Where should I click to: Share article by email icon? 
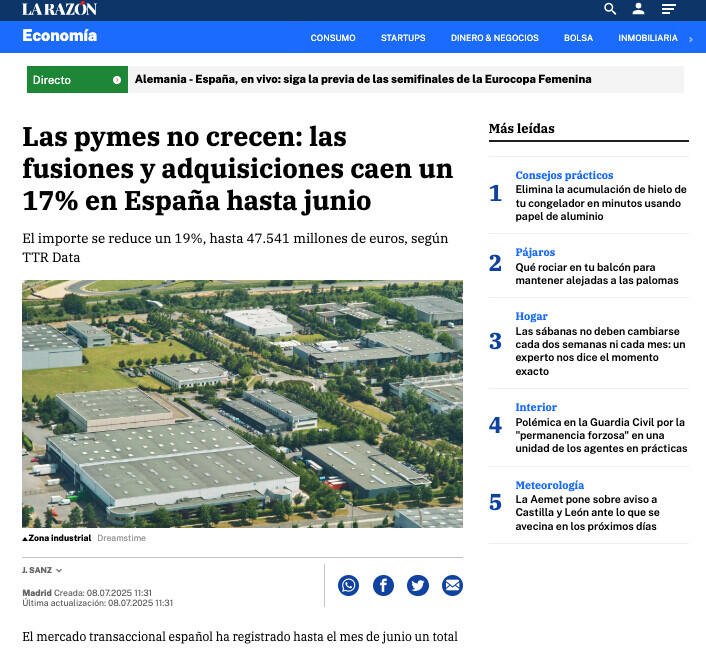452,585
